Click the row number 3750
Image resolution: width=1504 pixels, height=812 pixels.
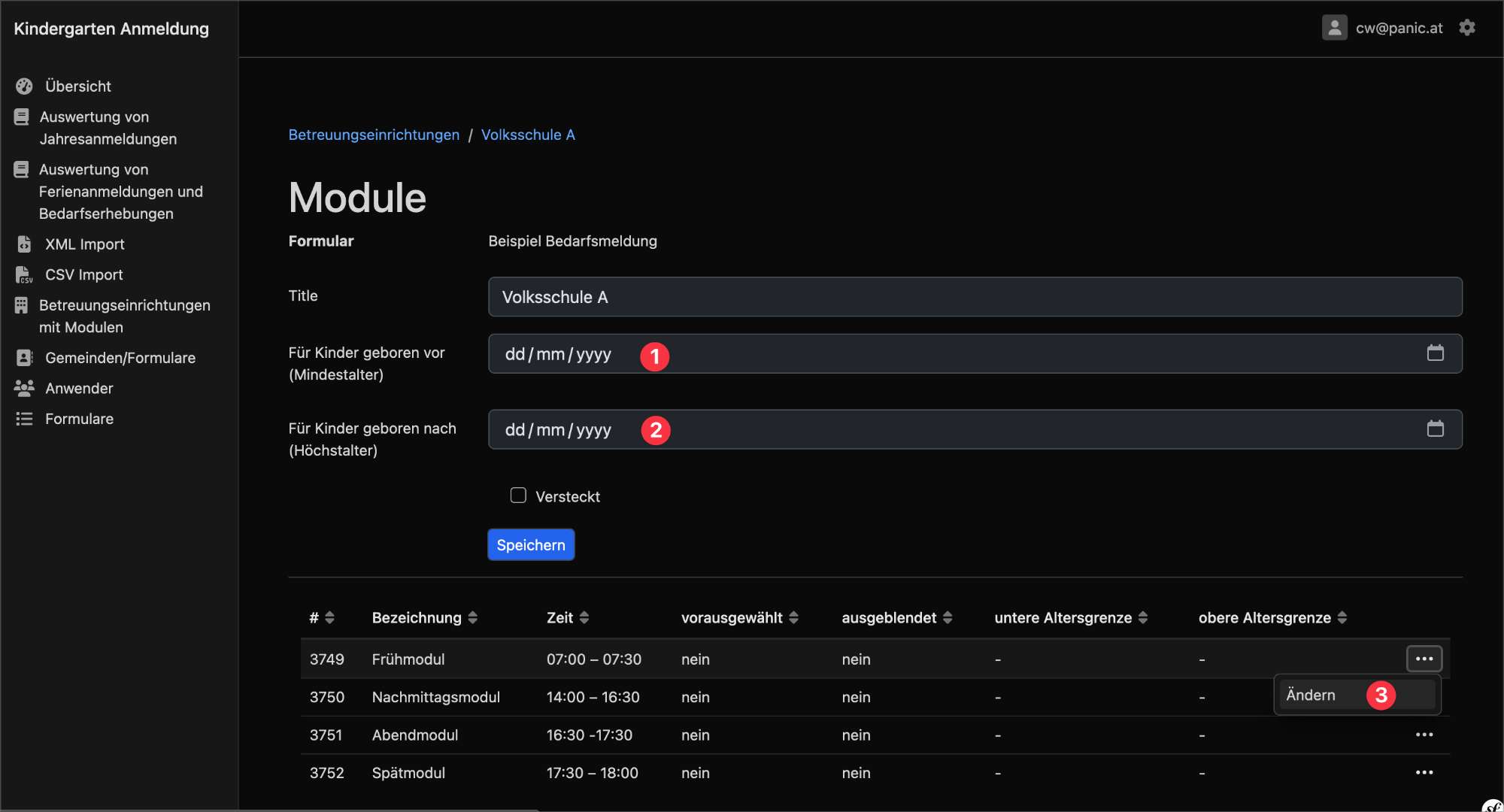coord(327,697)
